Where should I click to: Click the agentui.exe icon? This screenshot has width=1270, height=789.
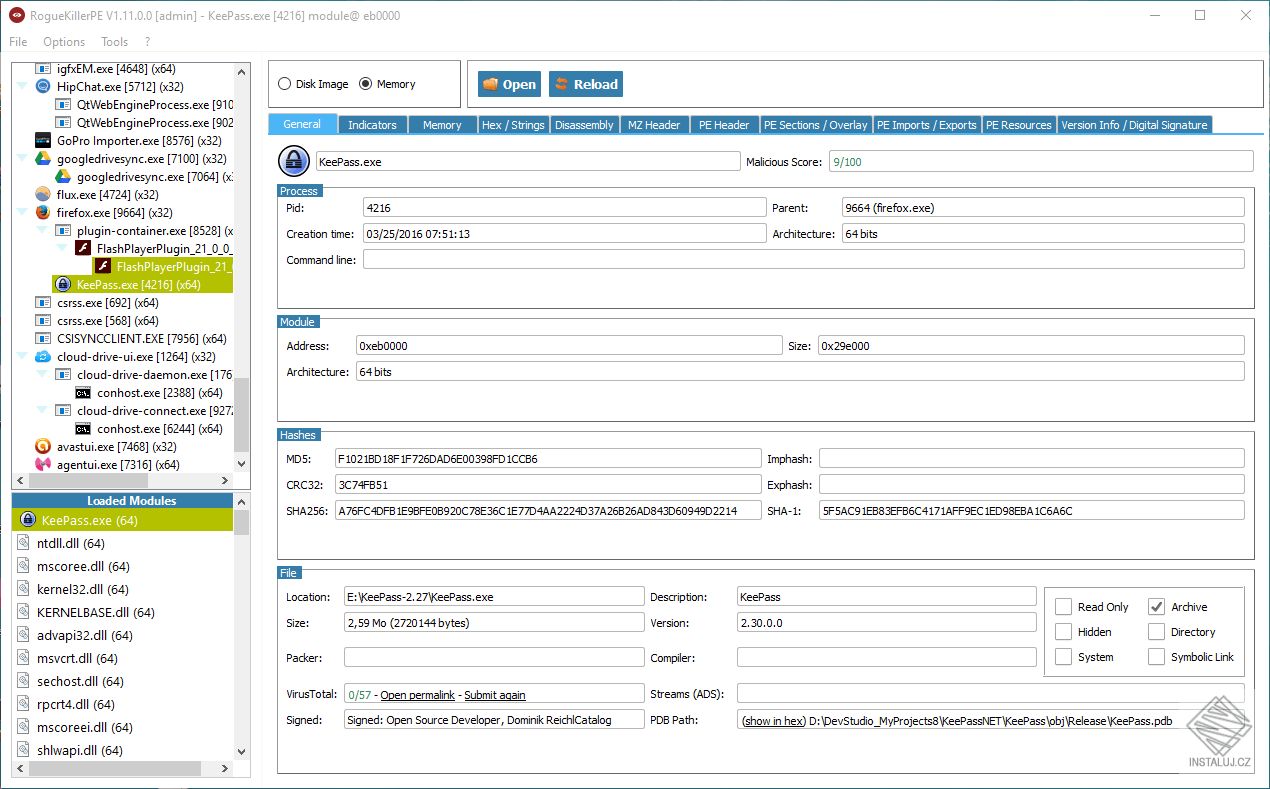pos(42,465)
